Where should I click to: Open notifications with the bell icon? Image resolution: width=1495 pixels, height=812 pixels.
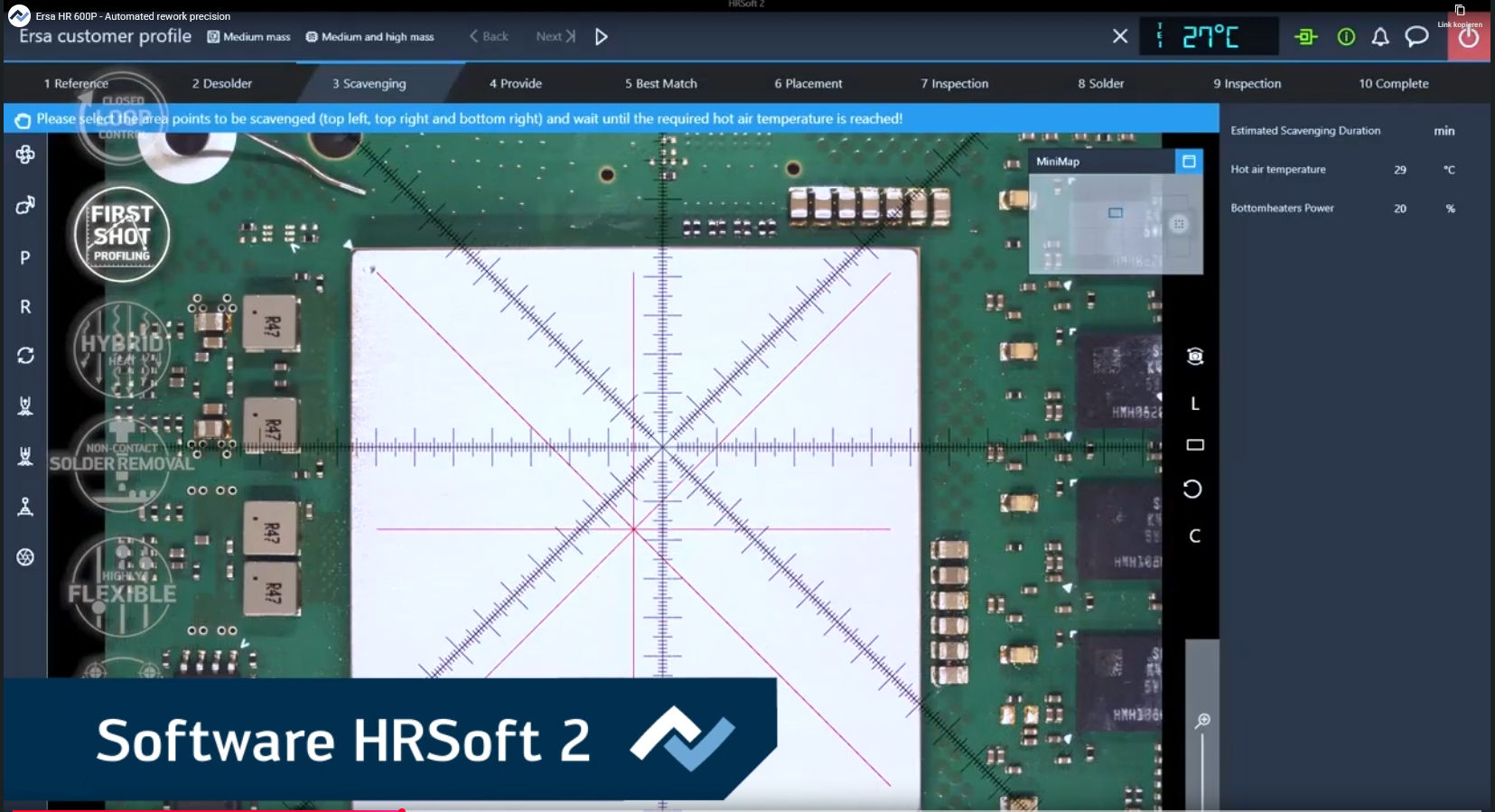1380,37
